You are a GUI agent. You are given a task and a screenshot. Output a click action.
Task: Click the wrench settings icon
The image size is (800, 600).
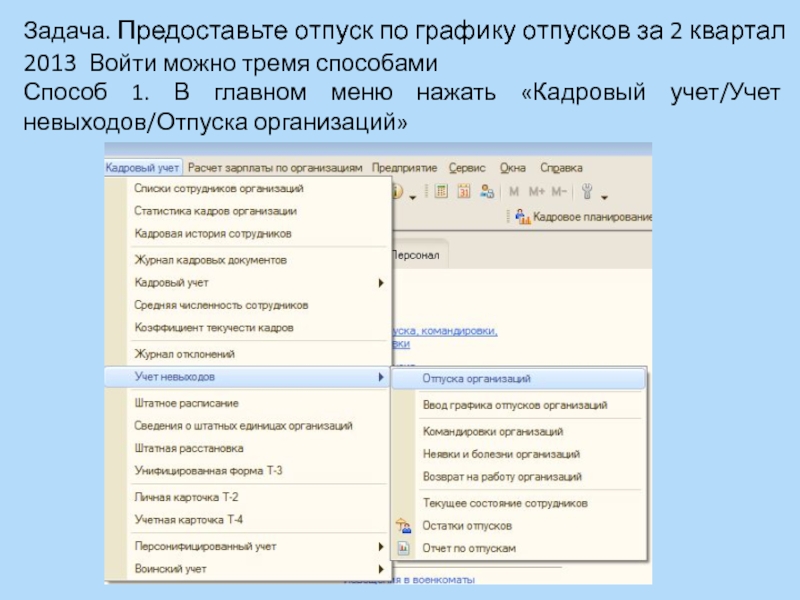point(587,191)
